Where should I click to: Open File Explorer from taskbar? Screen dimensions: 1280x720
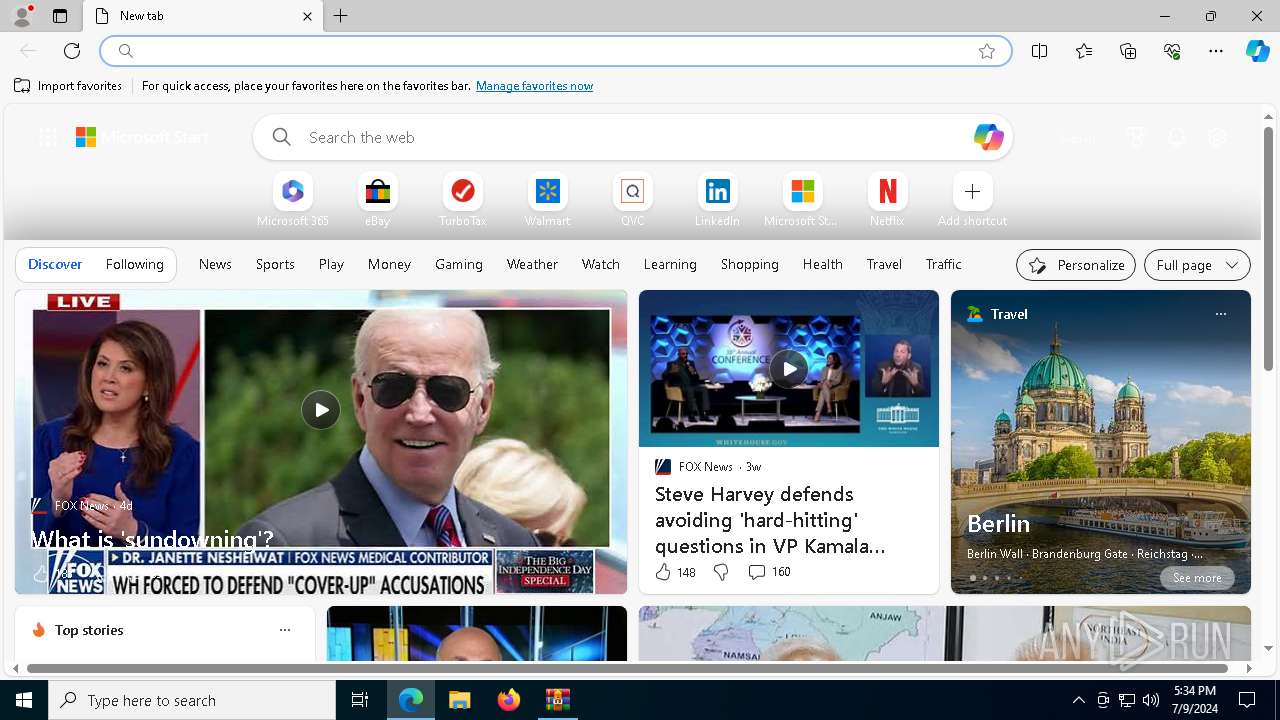pyautogui.click(x=459, y=700)
